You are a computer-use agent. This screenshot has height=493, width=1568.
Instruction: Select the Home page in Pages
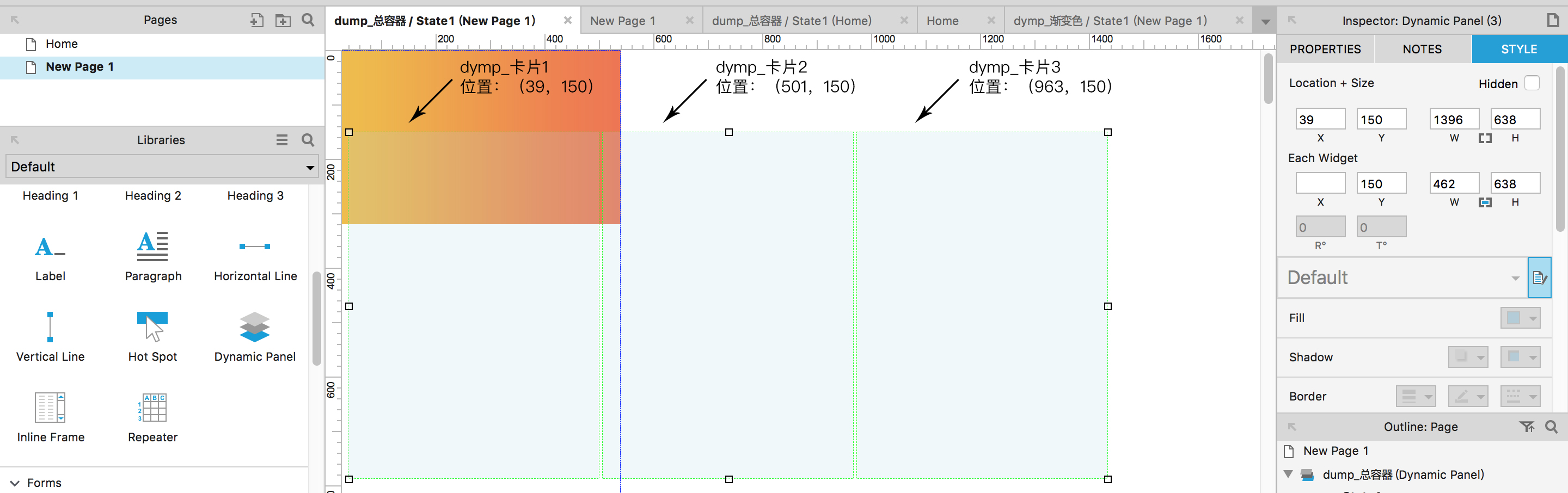pos(162,44)
